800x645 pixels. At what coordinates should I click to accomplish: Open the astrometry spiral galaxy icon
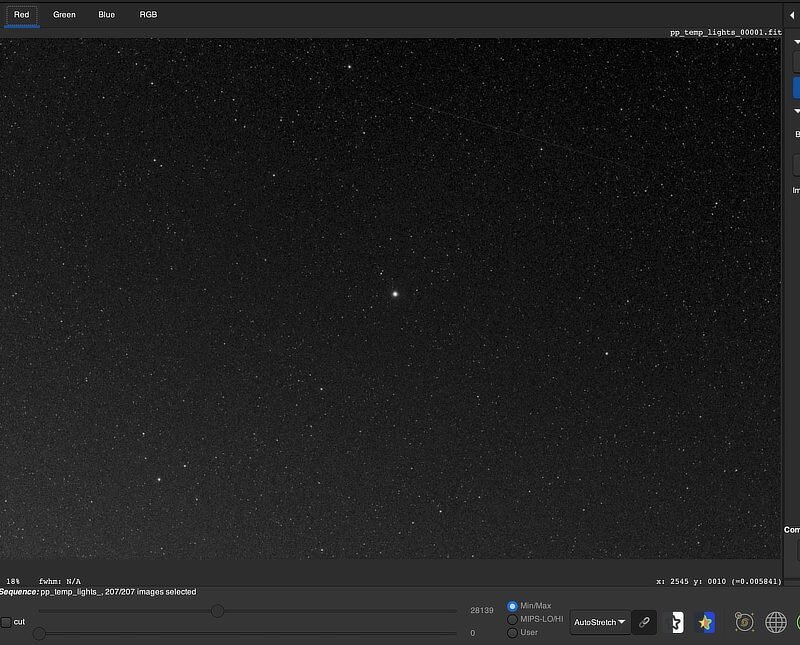744,622
